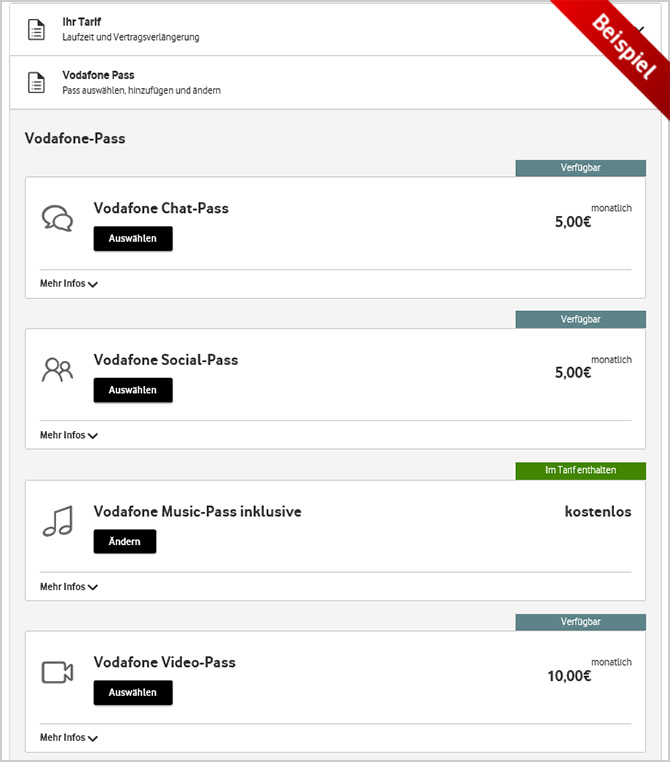The height and width of the screenshot is (762, 670).
Task: Click the Video-Pass camera icon
Action: click(57, 672)
